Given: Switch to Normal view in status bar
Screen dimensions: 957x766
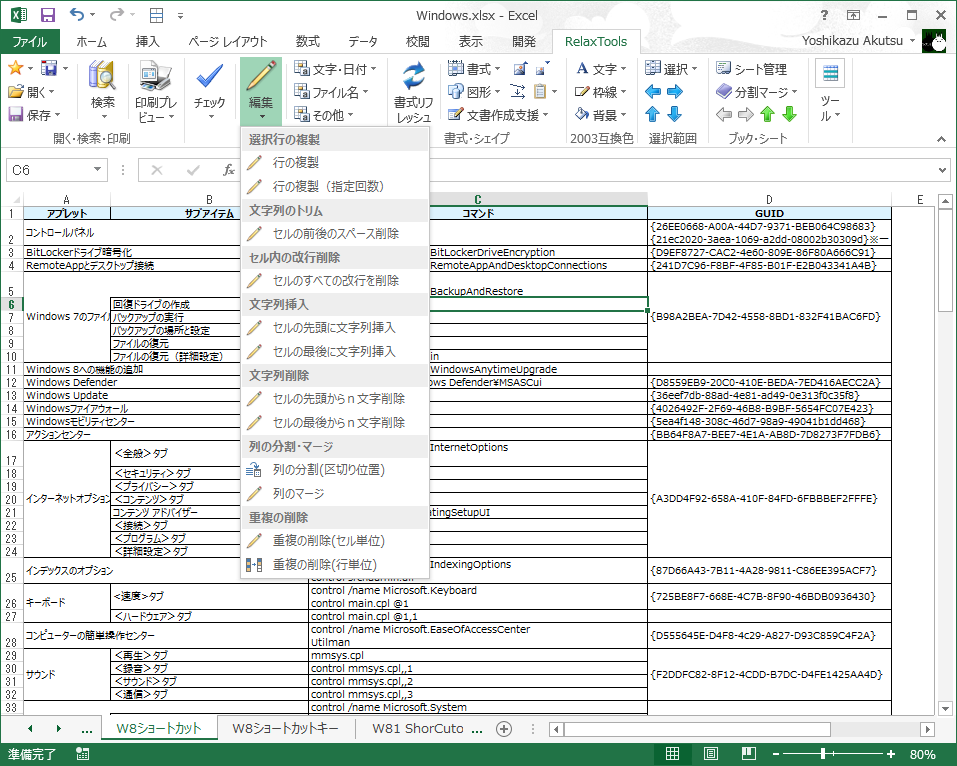Looking at the screenshot, I should point(672,754).
